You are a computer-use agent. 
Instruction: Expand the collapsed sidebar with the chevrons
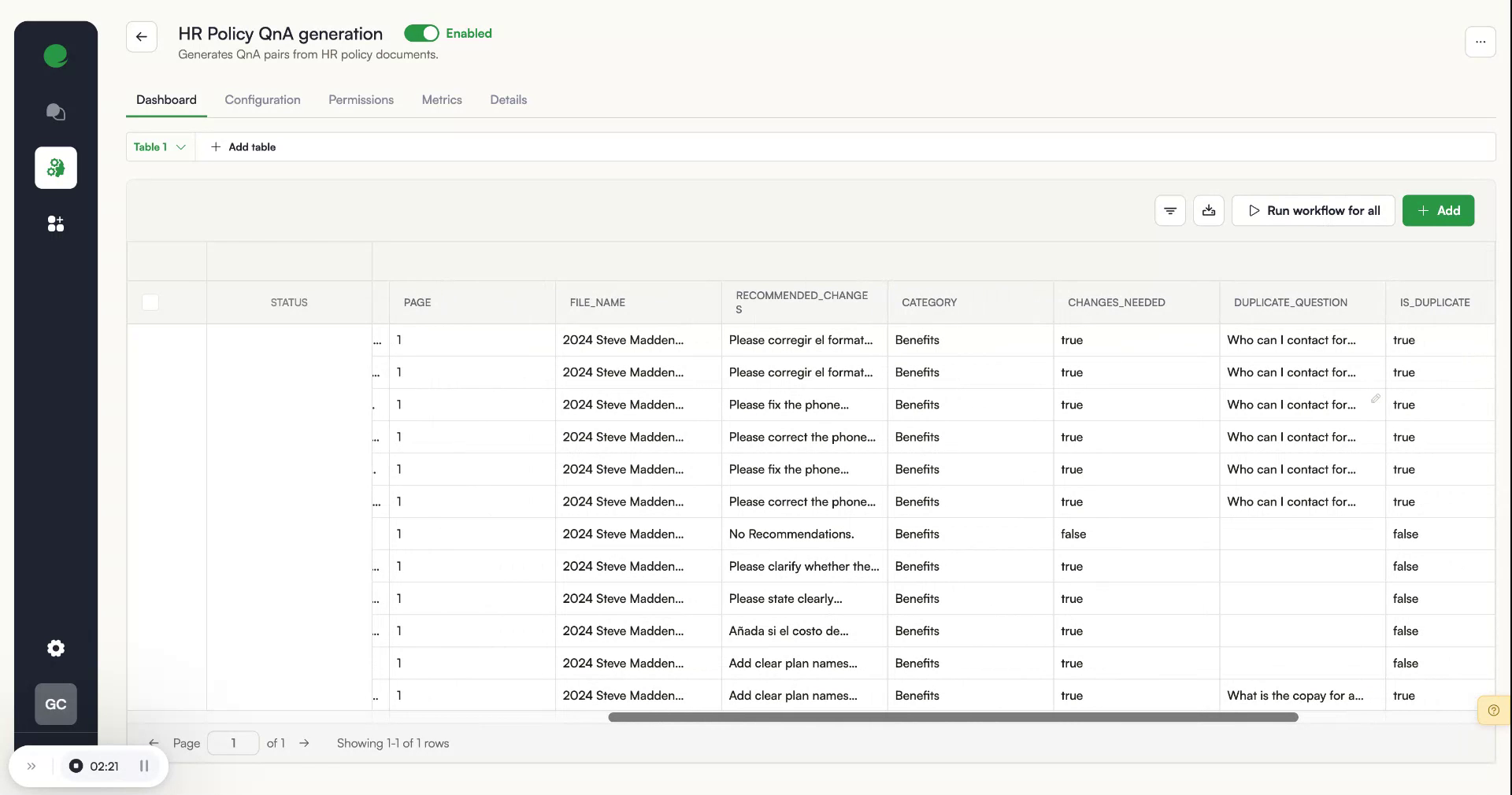pos(31,766)
